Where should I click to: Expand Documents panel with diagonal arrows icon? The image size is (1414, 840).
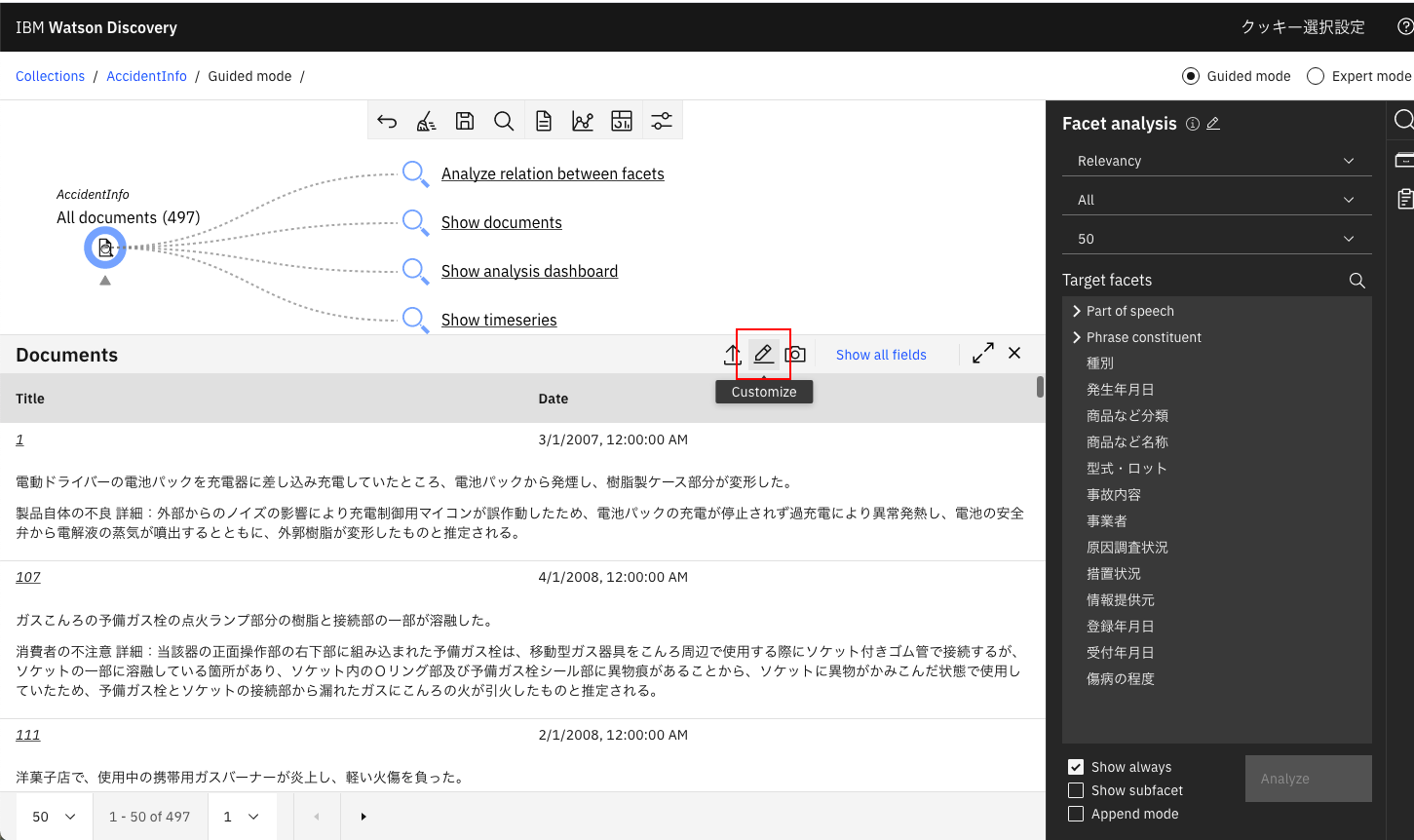point(983,353)
